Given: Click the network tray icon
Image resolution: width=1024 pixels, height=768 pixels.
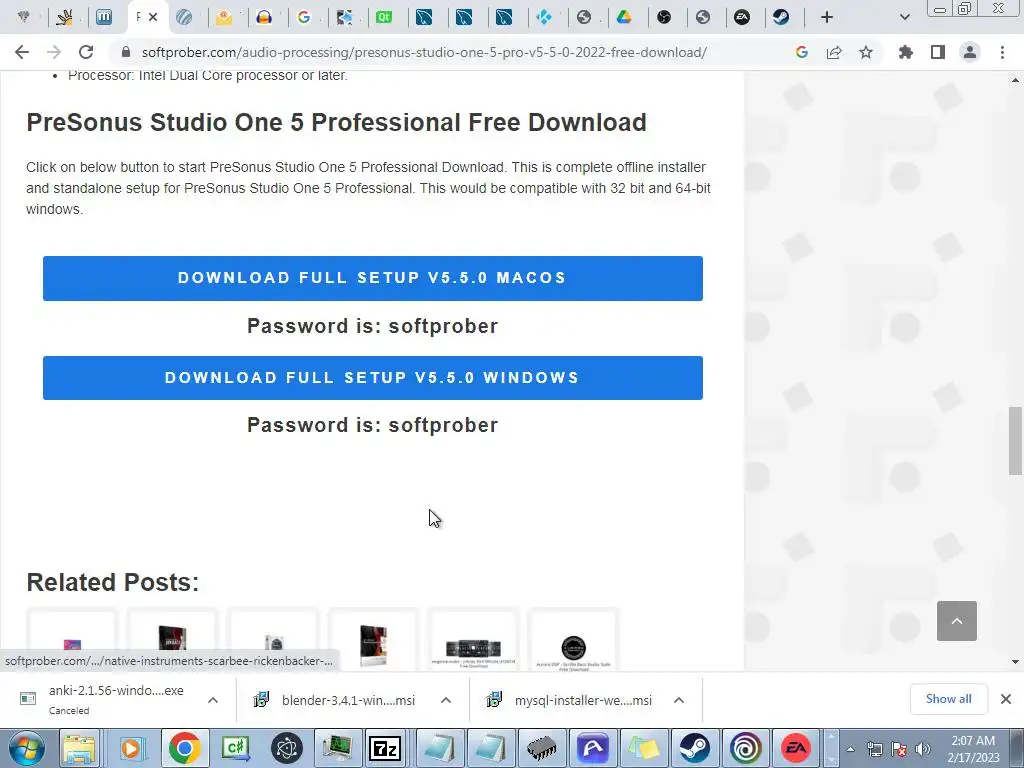Looking at the screenshot, I should point(874,749).
